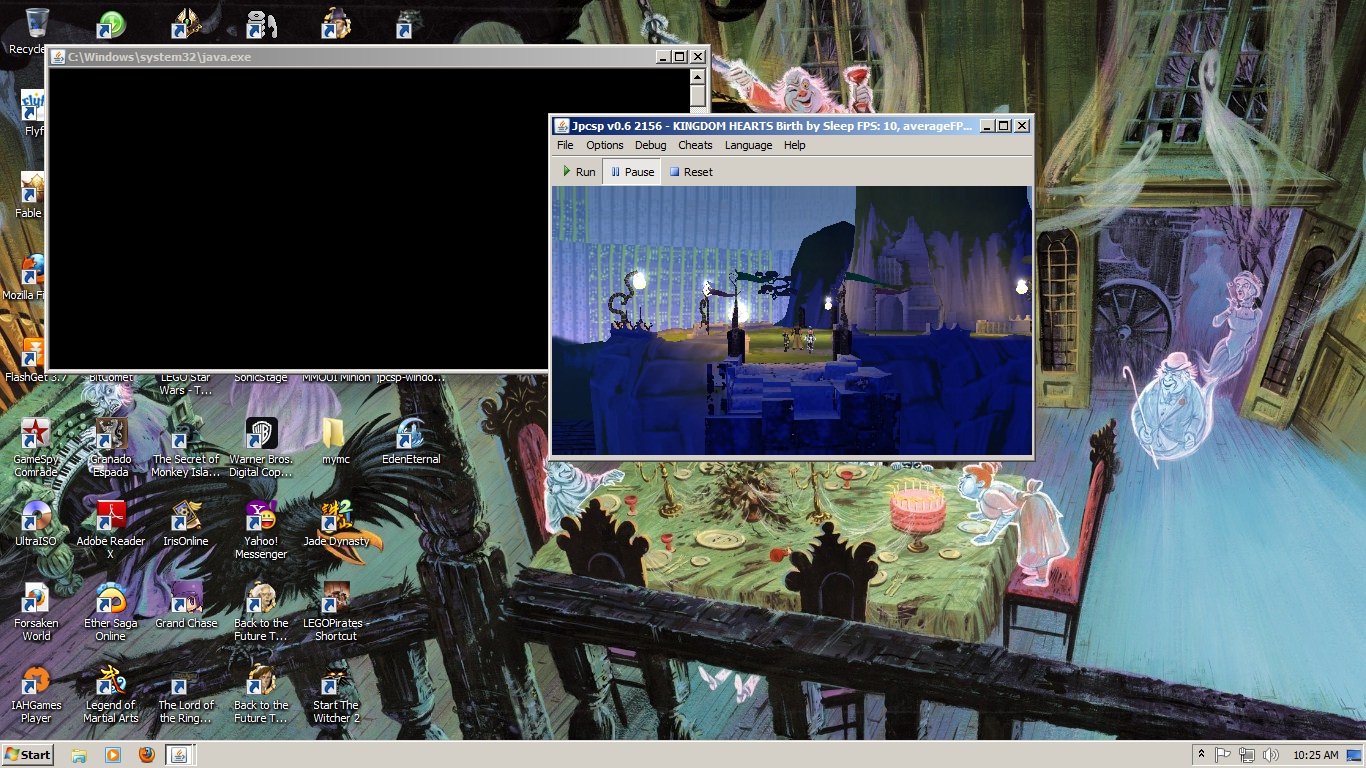Click the Run button in Jpcsp
Screen dimensions: 1366x768
[578, 172]
